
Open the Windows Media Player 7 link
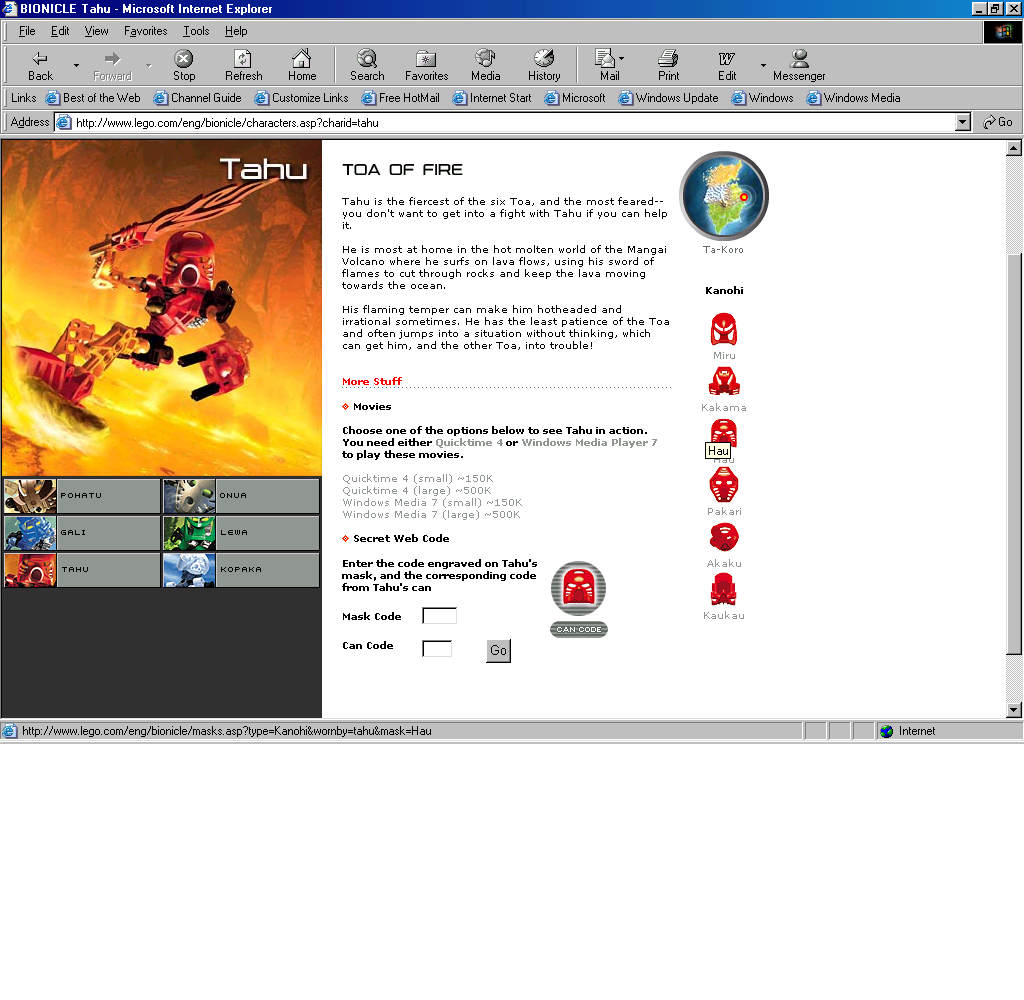(589, 443)
